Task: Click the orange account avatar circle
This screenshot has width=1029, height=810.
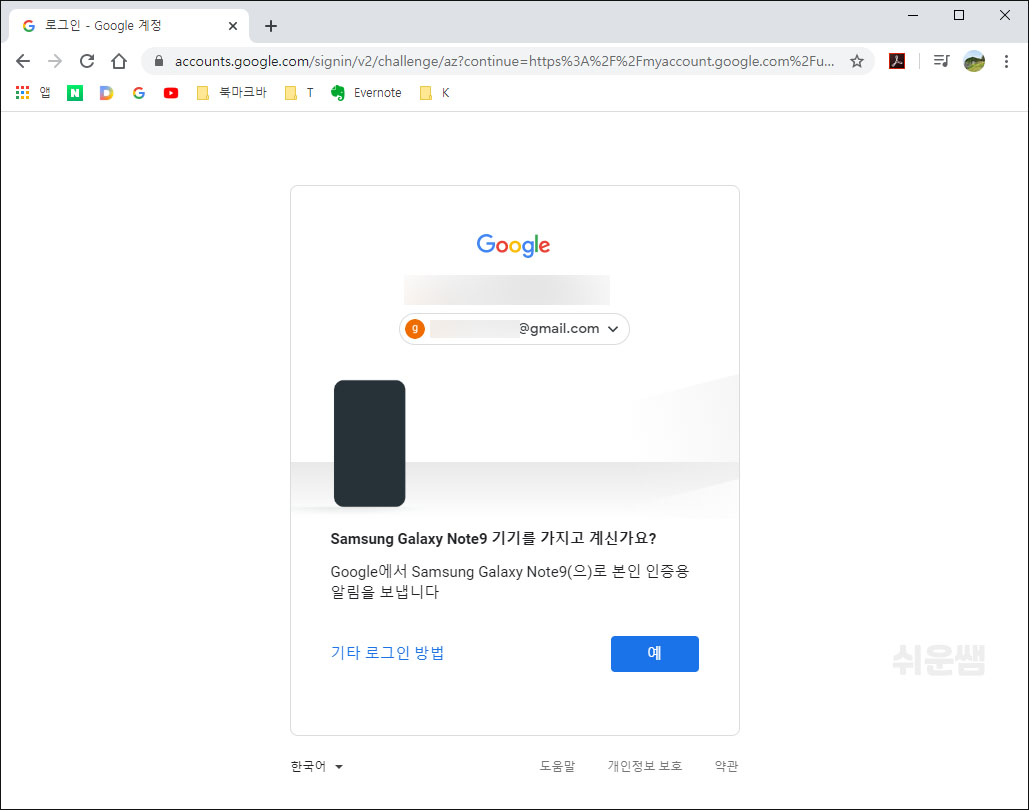Action: (x=415, y=329)
